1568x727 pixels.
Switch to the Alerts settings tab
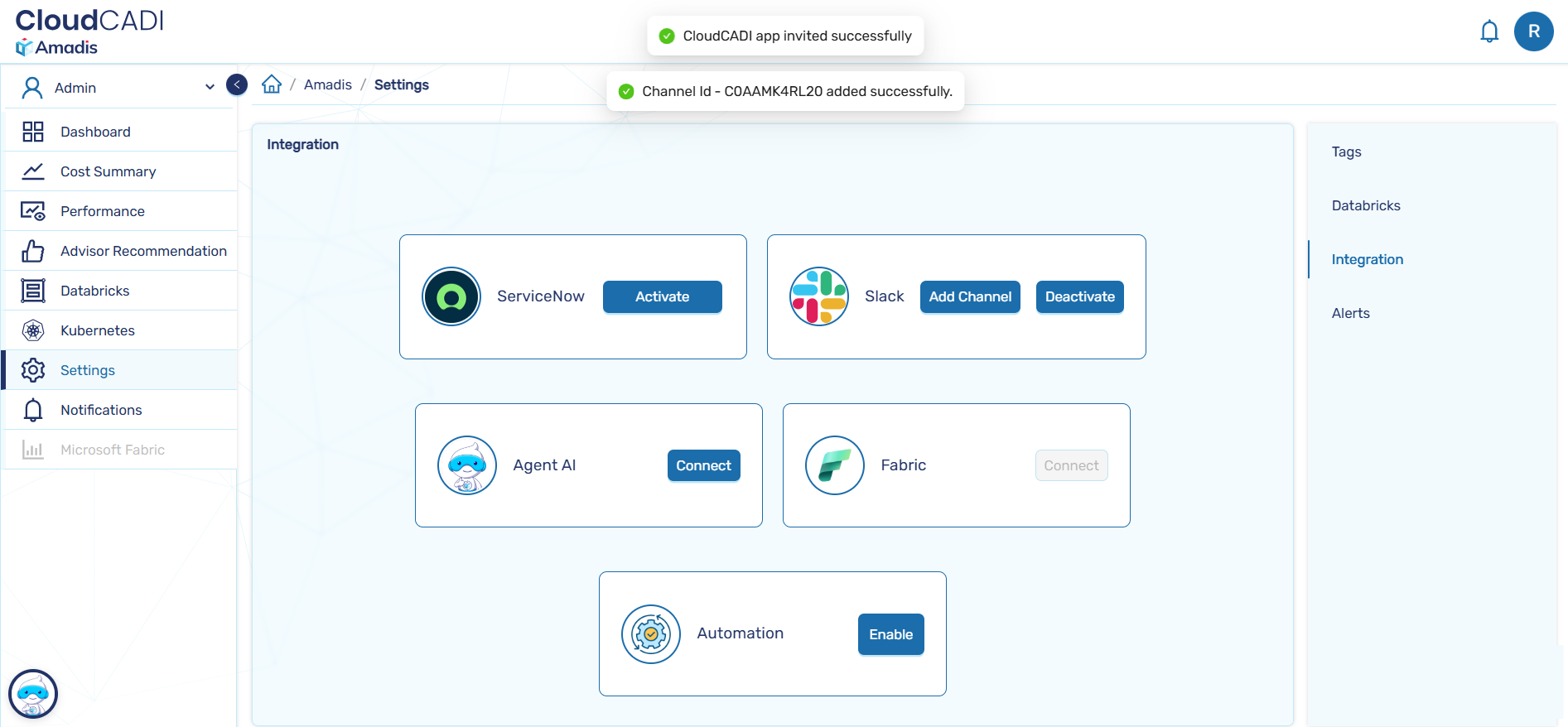click(1350, 313)
